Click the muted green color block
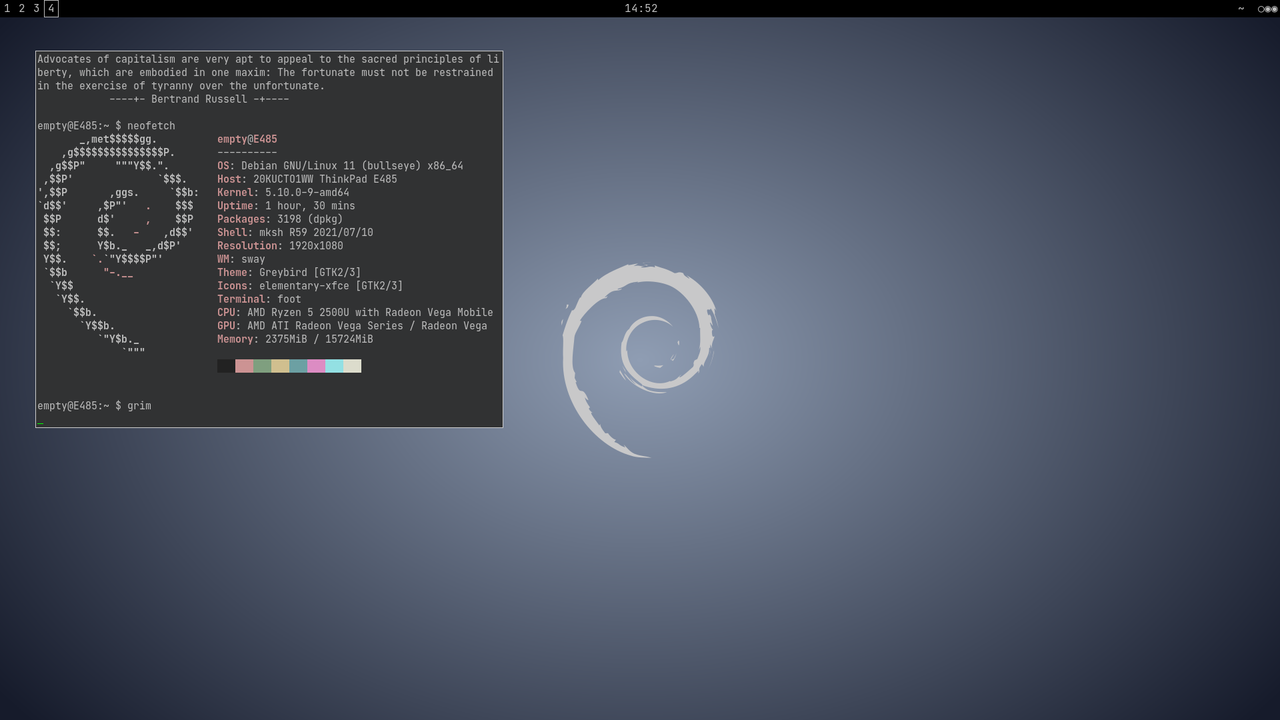1280x720 pixels. (262, 366)
